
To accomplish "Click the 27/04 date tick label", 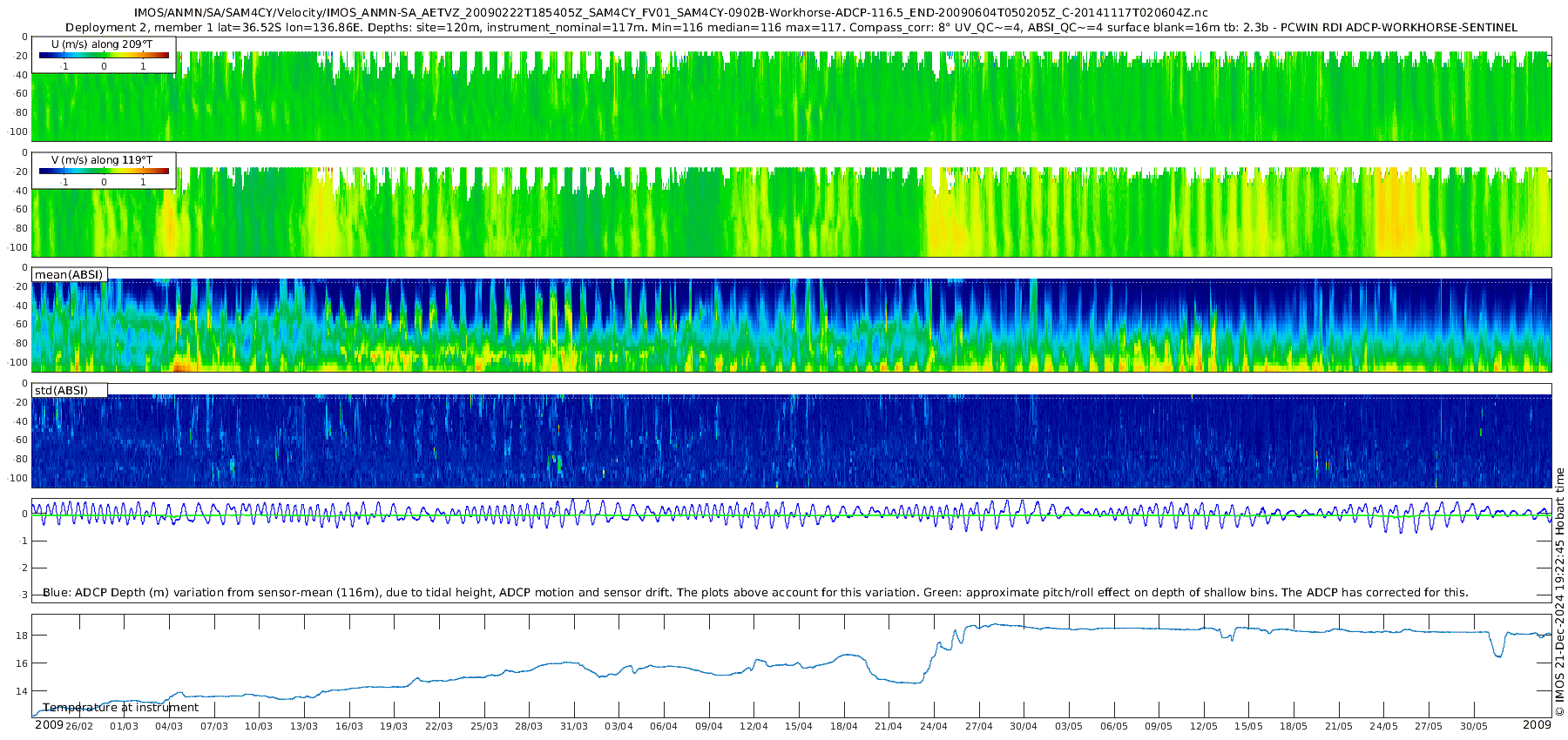I will 979,726.
